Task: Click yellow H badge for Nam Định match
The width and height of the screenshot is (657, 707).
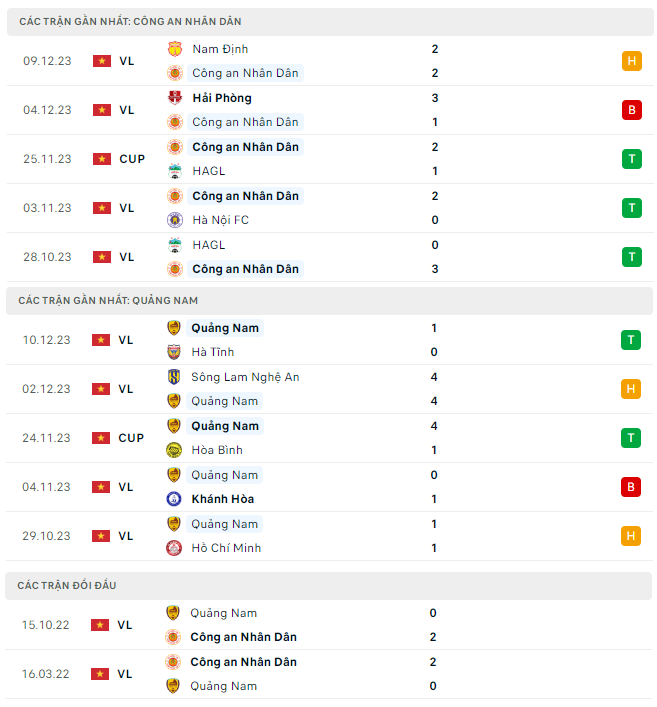Action: coord(631,61)
